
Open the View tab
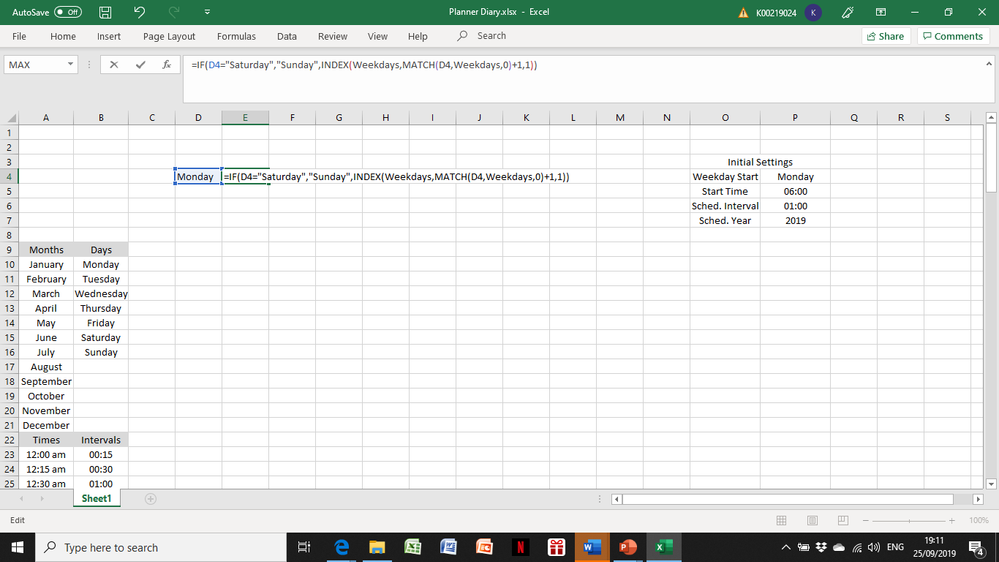click(x=377, y=36)
